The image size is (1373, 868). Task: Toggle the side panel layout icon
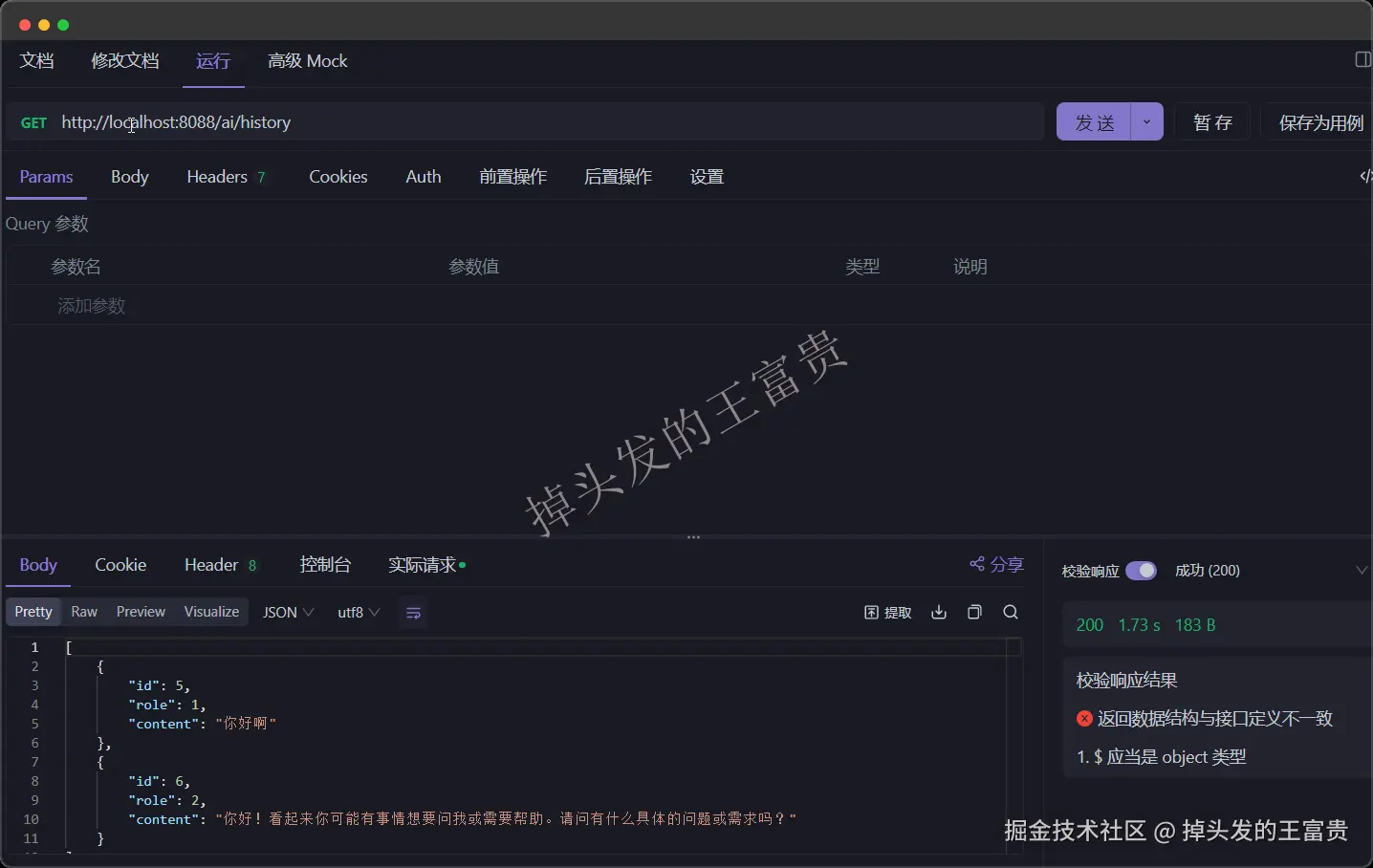1363,60
